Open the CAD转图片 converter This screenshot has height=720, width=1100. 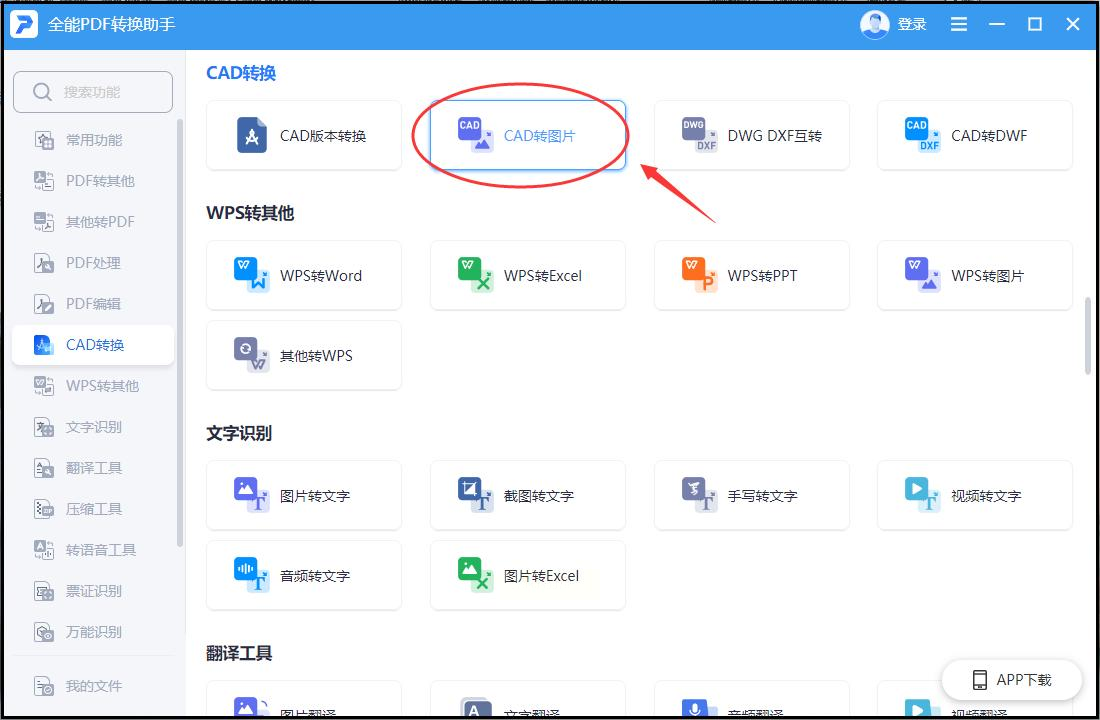pyautogui.click(x=528, y=135)
